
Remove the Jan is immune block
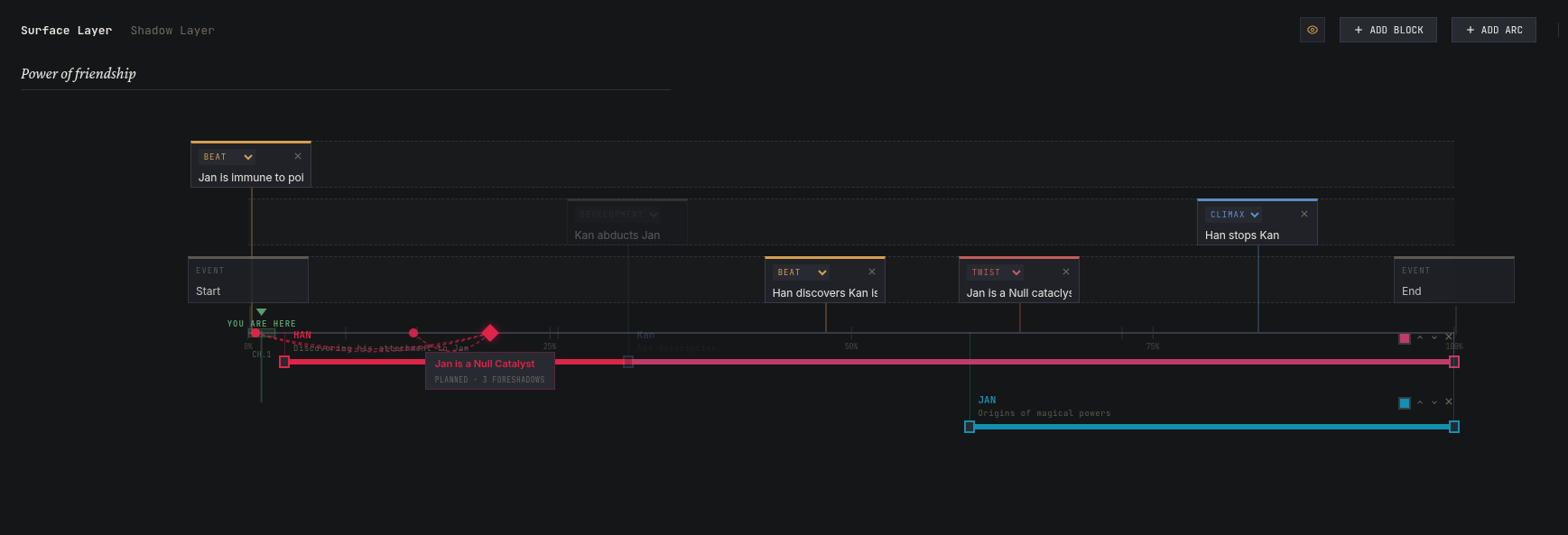298,156
